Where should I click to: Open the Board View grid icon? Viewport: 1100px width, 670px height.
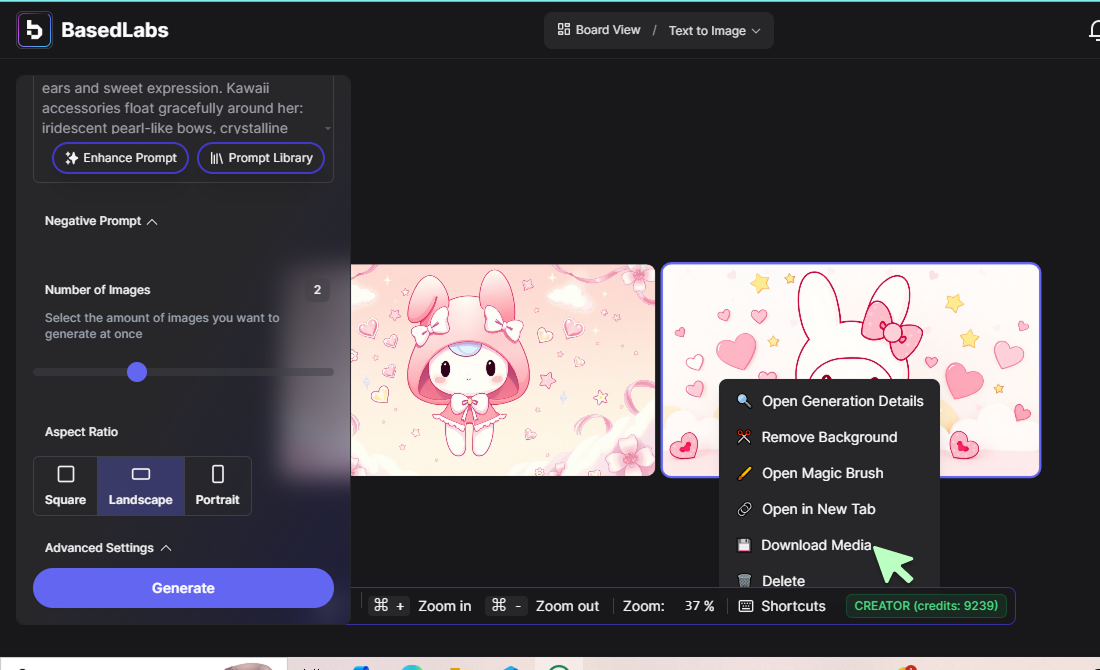pos(563,29)
